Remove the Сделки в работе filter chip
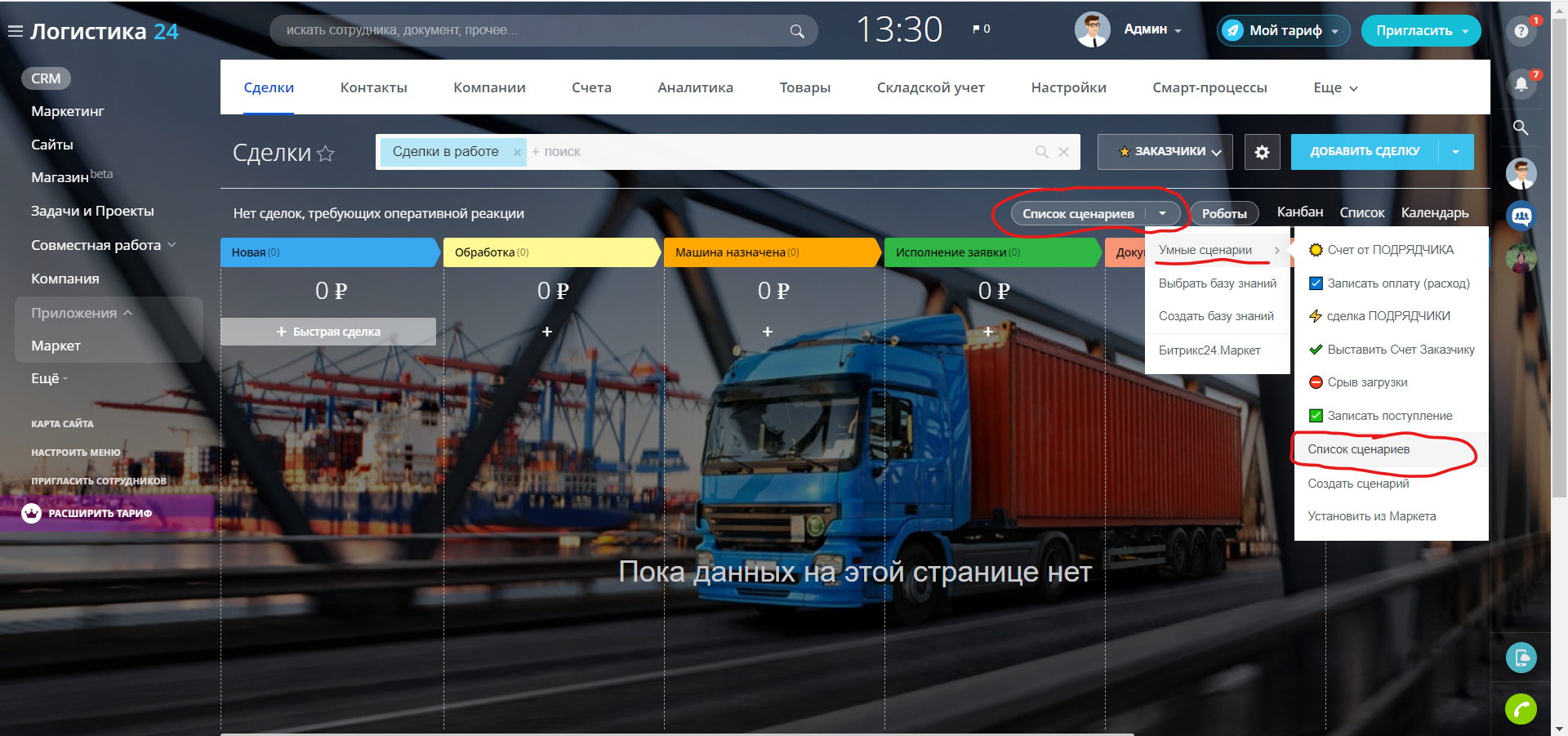1568x736 pixels. [x=517, y=152]
